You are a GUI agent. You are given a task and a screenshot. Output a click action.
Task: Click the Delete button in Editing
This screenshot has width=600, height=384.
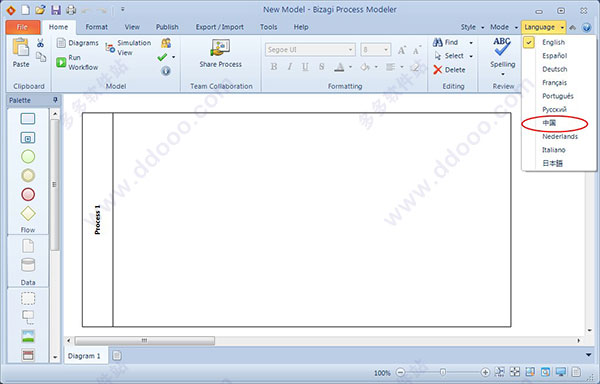(449, 70)
